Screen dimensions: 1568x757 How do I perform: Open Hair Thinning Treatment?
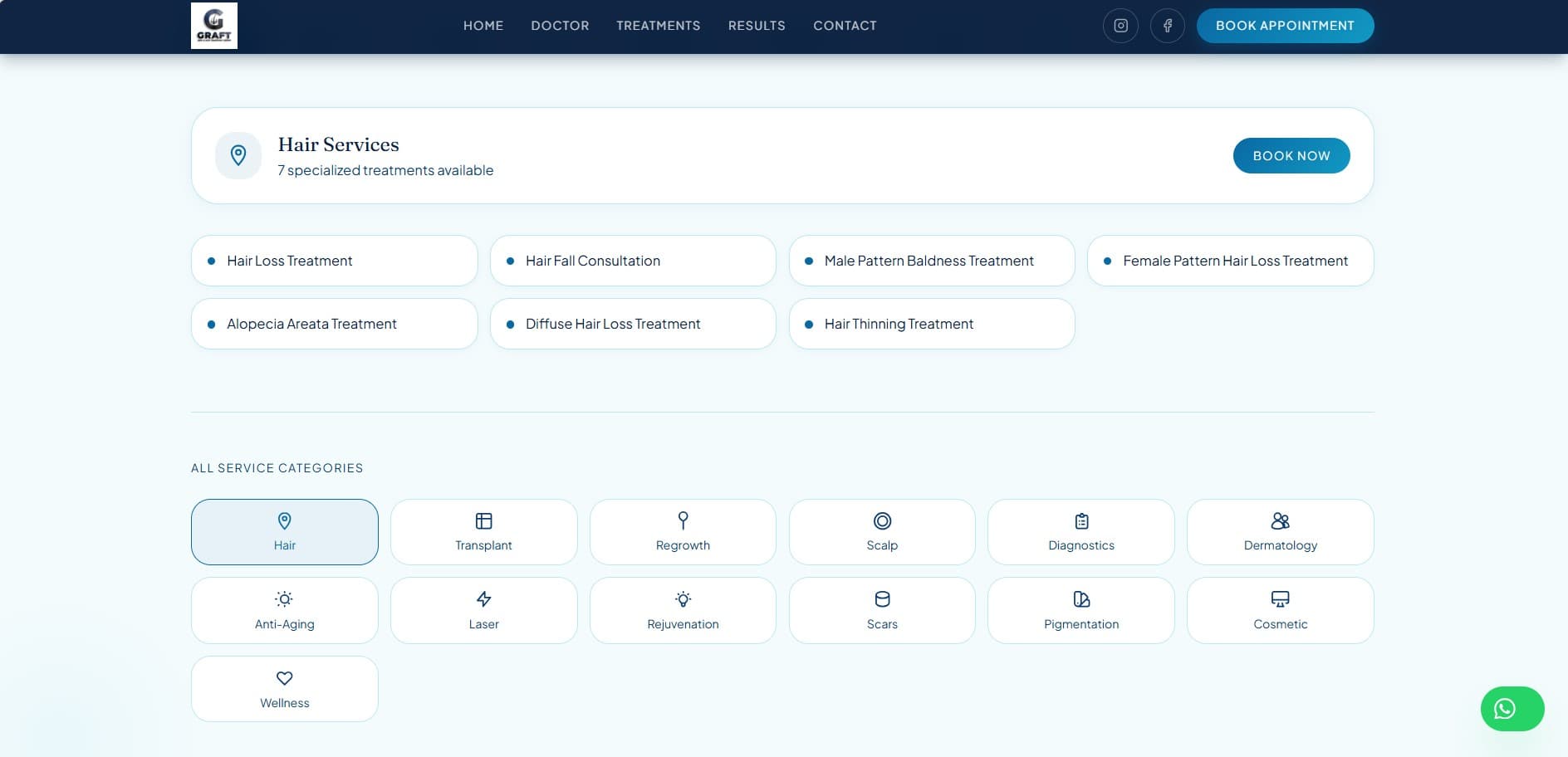click(932, 324)
